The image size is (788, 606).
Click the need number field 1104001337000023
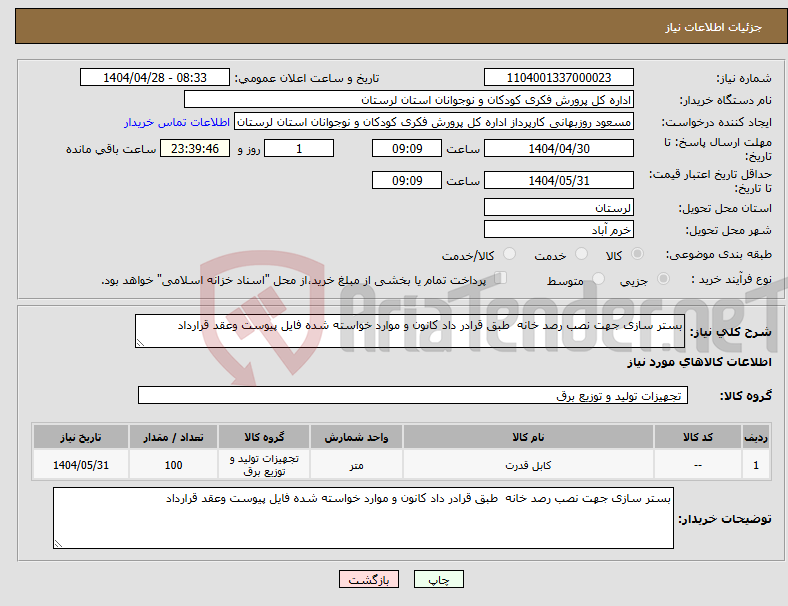point(558,77)
